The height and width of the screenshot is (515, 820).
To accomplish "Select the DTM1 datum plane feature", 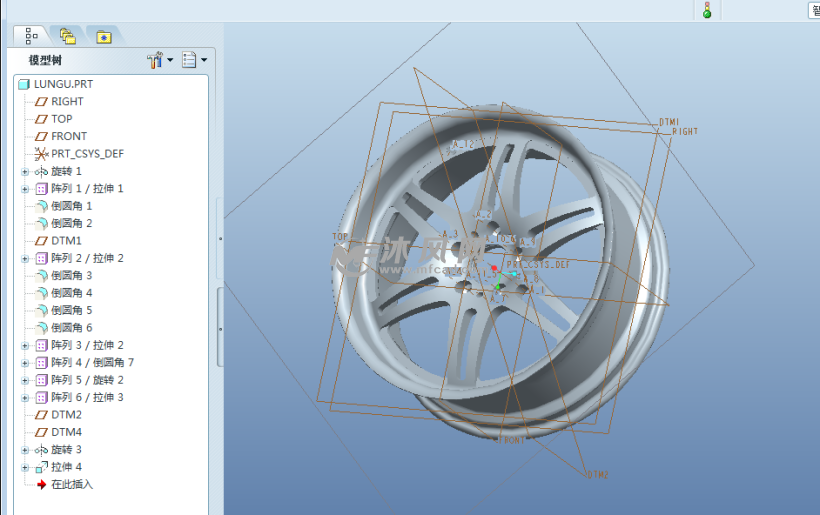I will tap(66, 241).
